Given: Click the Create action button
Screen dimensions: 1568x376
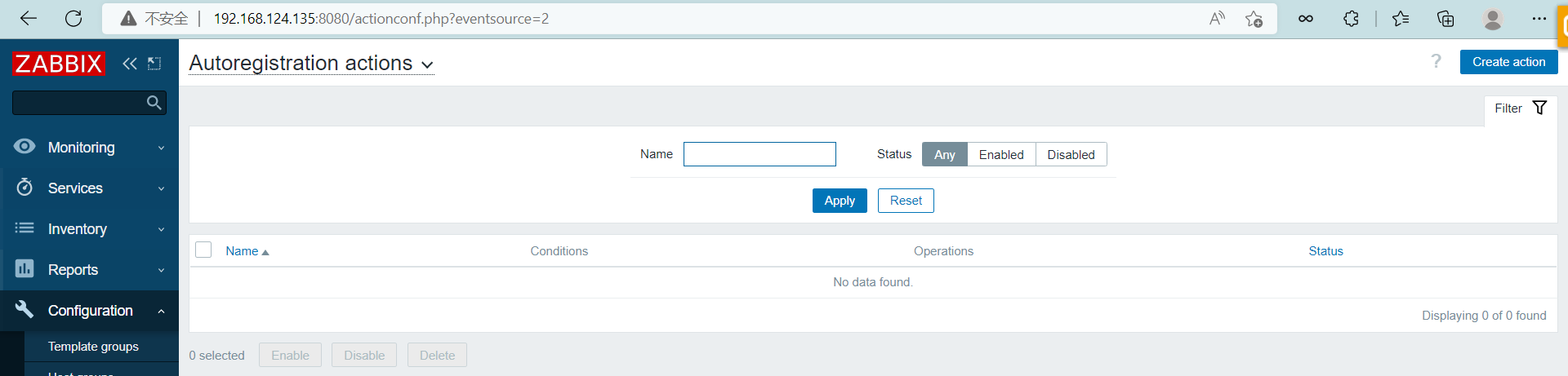Looking at the screenshot, I should tap(1508, 62).
